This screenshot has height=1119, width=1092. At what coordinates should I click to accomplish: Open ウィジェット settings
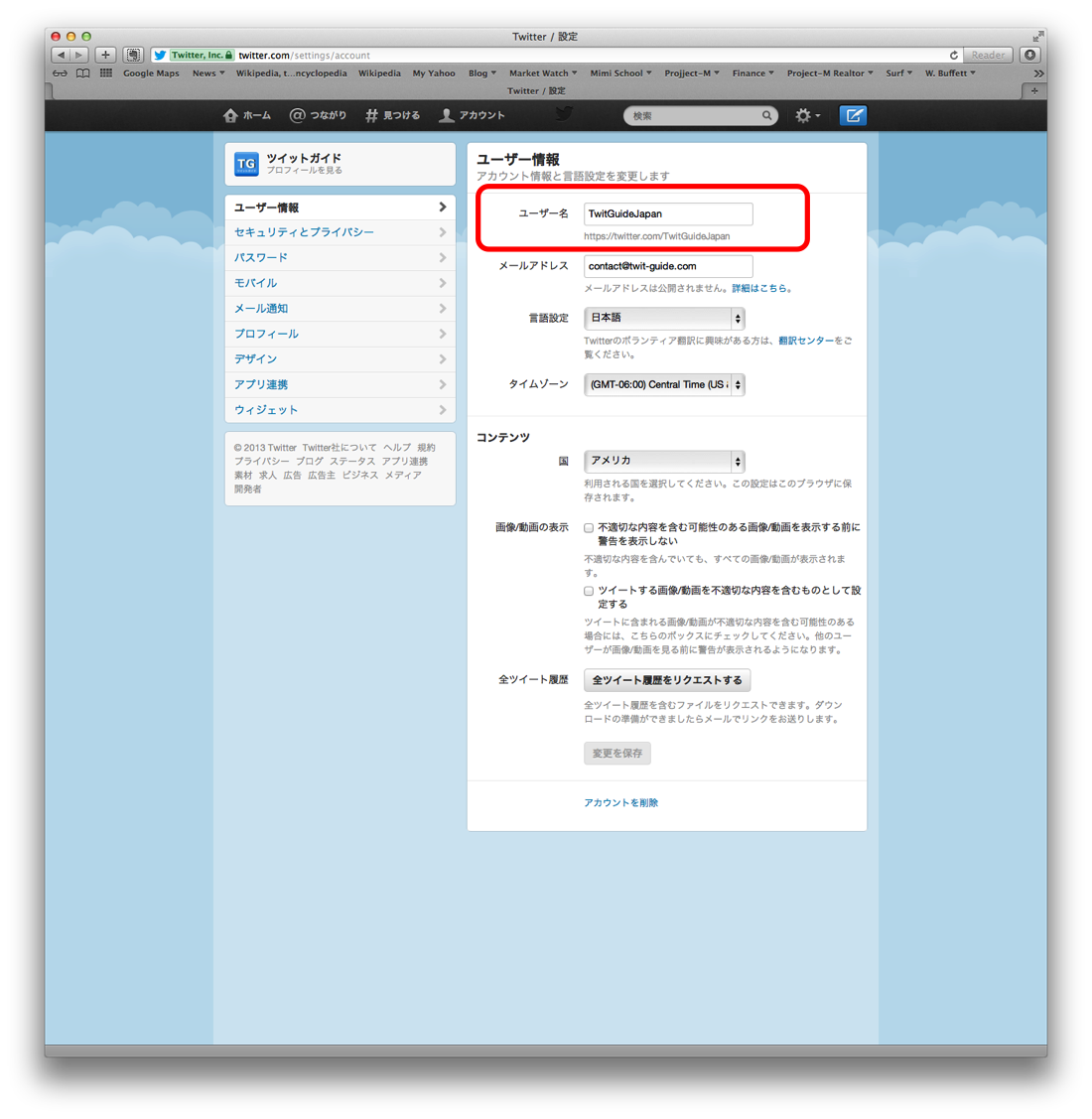[x=341, y=410]
